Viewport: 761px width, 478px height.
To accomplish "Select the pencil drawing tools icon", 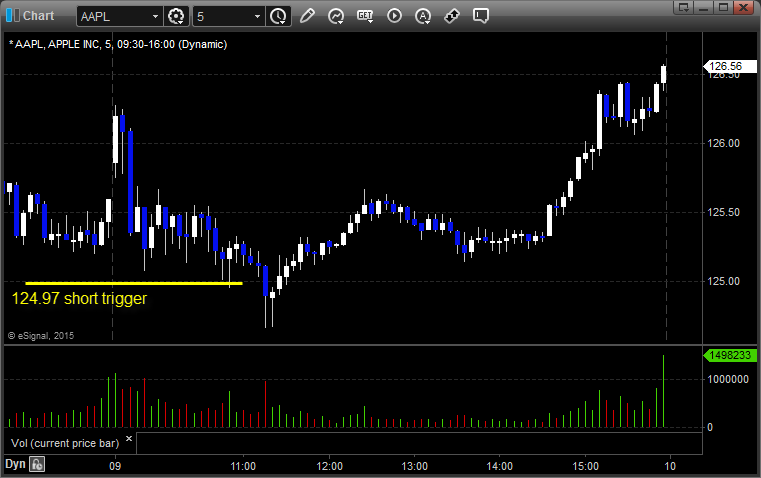I will [x=307, y=16].
